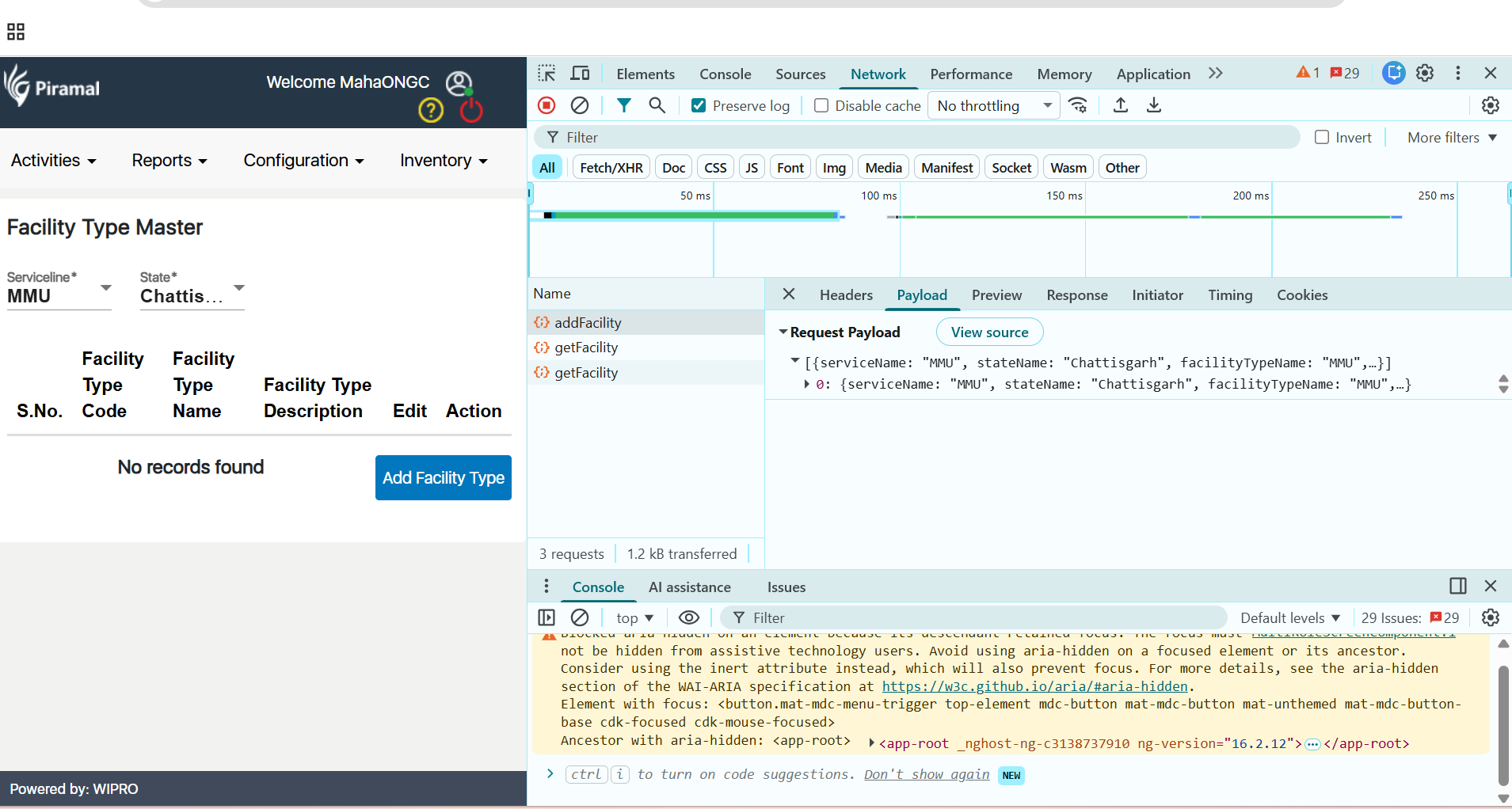Clear the network log
This screenshot has width=1512, height=809.
580,105
